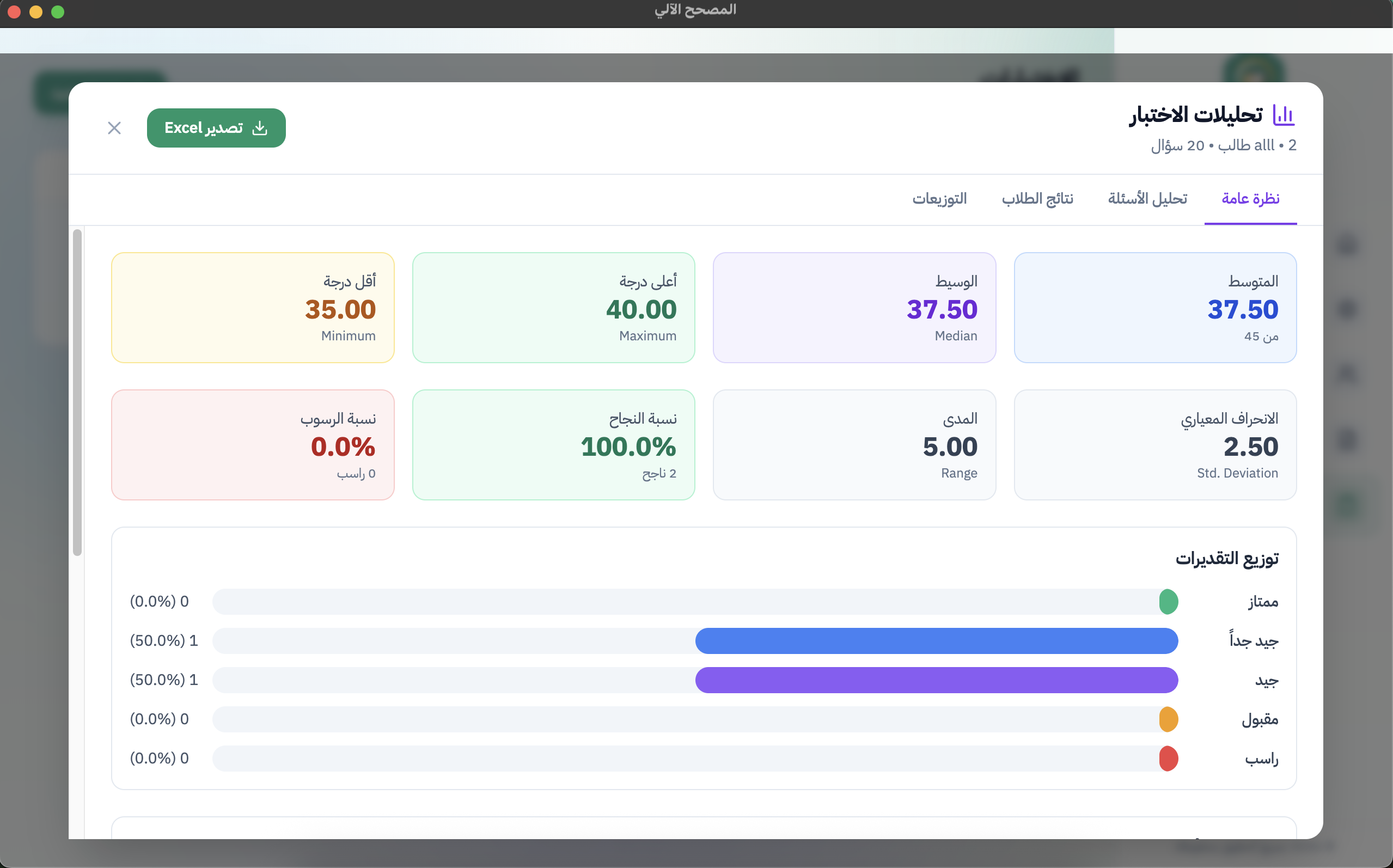Select the green أعلى درجة maximum score card
Image resolution: width=1393 pixels, height=868 pixels.
coord(553,308)
